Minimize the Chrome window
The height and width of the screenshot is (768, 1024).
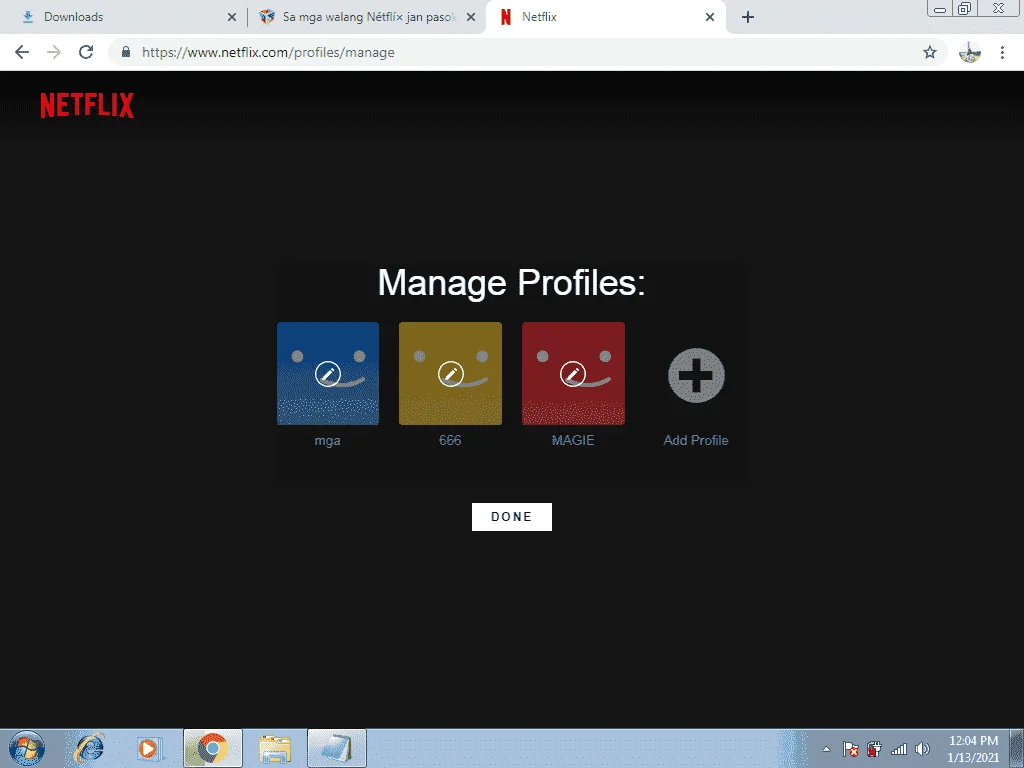pyautogui.click(x=940, y=8)
